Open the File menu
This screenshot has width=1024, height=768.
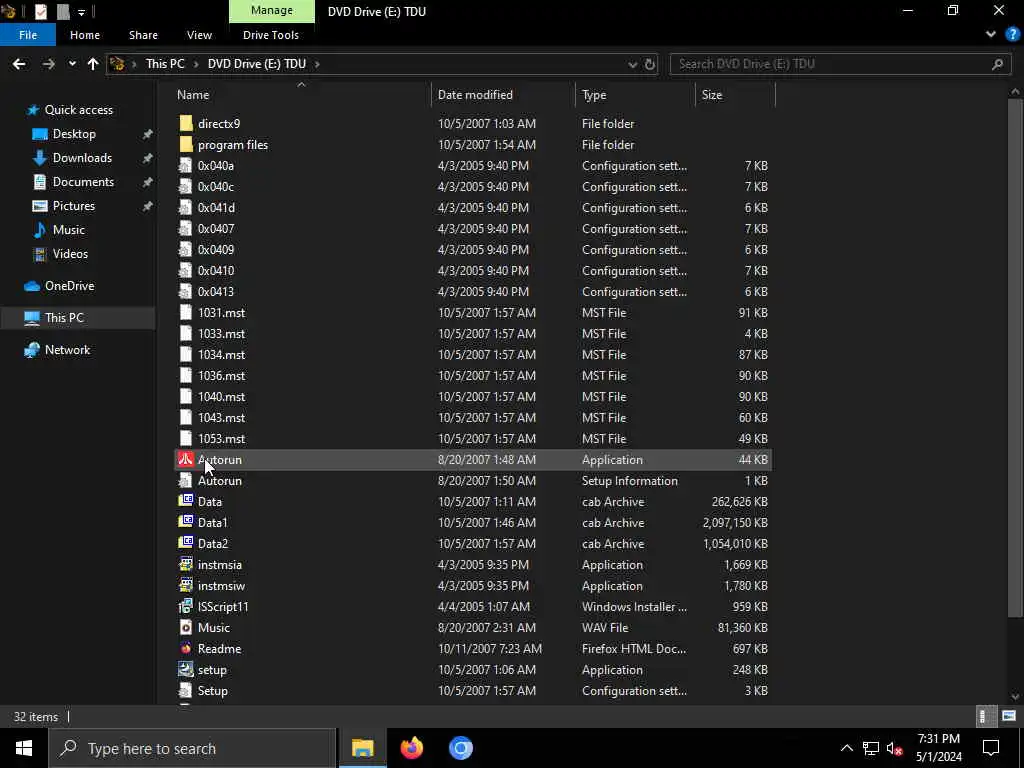pyautogui.click(x=28, y=35)
